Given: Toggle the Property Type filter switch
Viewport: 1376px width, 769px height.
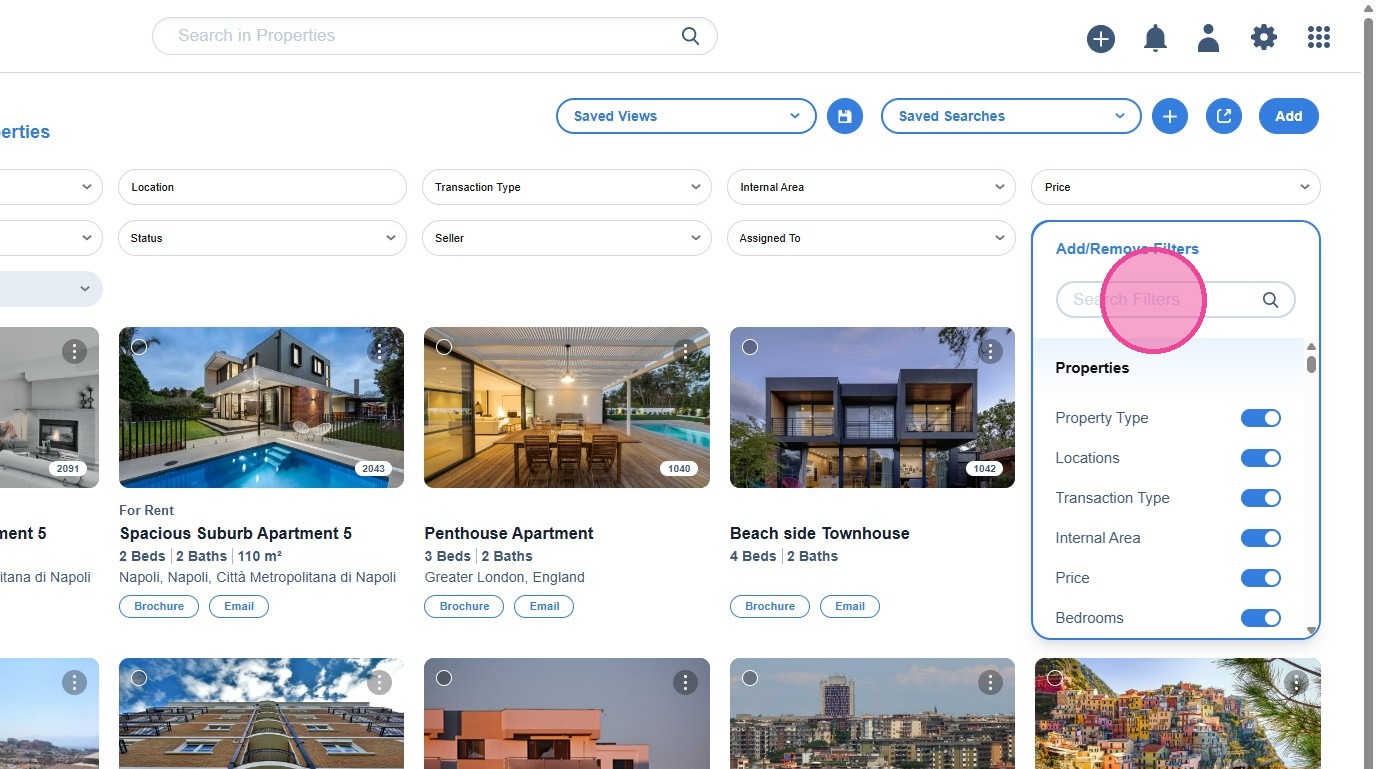Looking at the screenshot, I should point(1261,418).
